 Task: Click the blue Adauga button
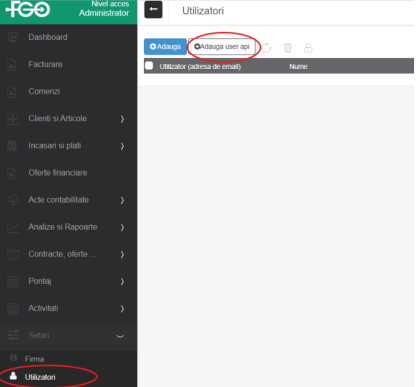point(165,47)
